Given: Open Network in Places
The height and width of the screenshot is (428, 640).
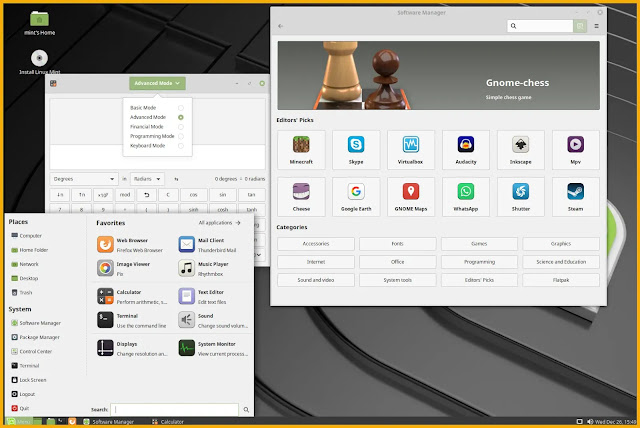Looking at the screenshot, I should point(25,264).
